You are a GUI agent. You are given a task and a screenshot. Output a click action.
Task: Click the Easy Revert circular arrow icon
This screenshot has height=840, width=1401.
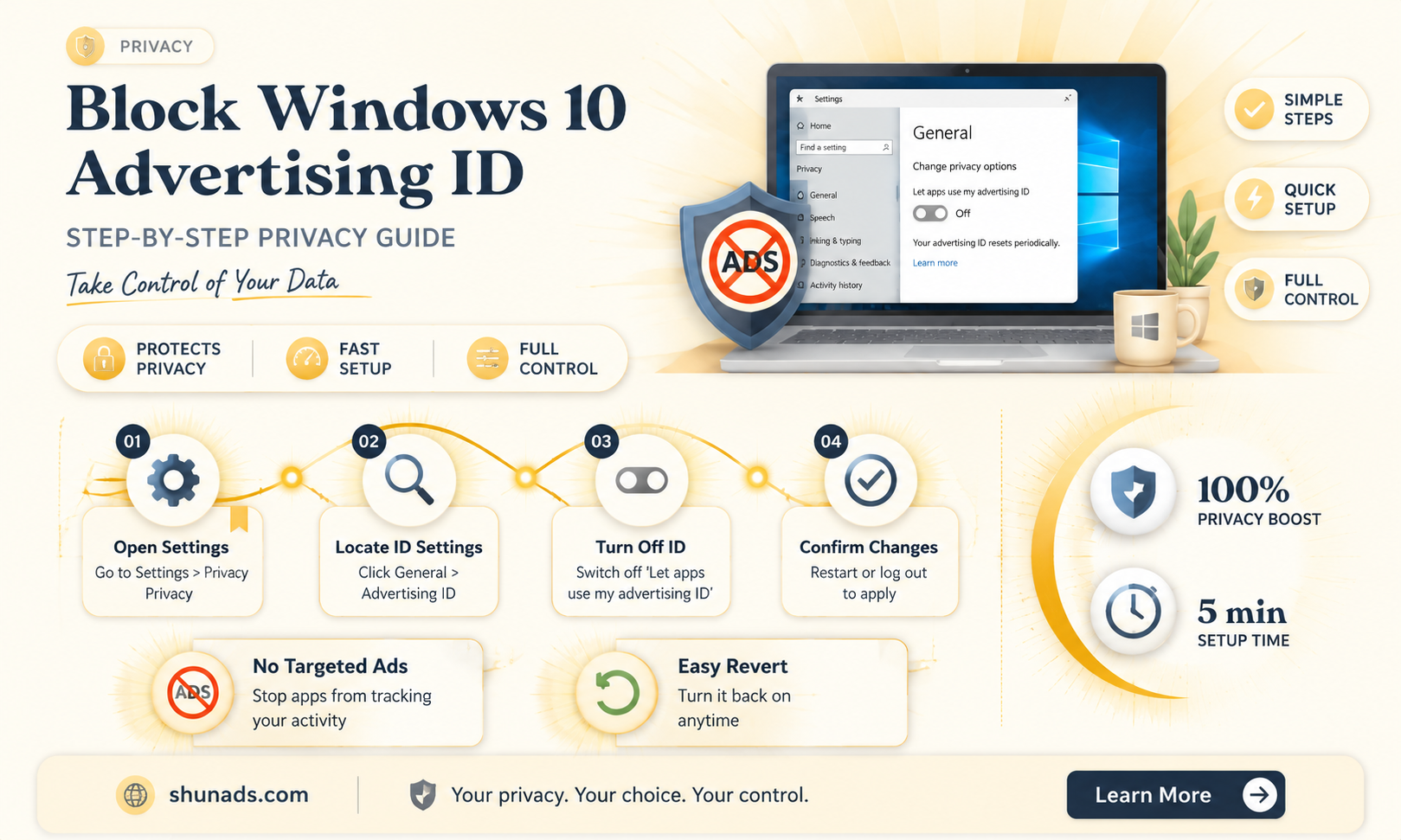pyautogui.click(x=617, y=692)
